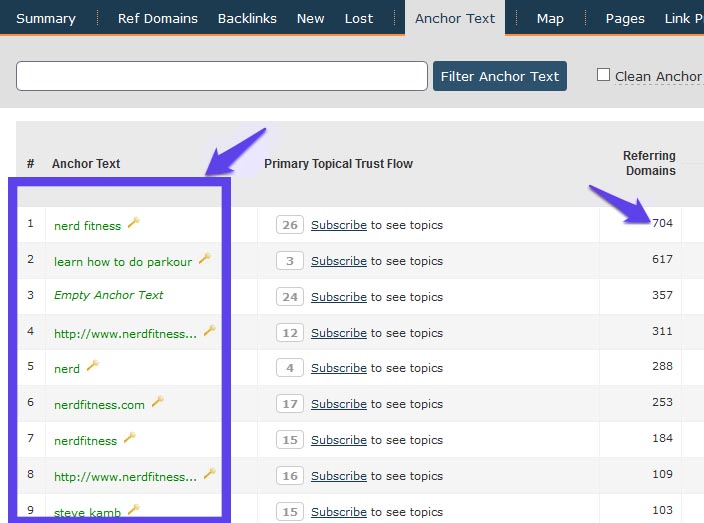704x523 pixels.
Task: Click the 617 referring domains value
Action: (662, 259)
